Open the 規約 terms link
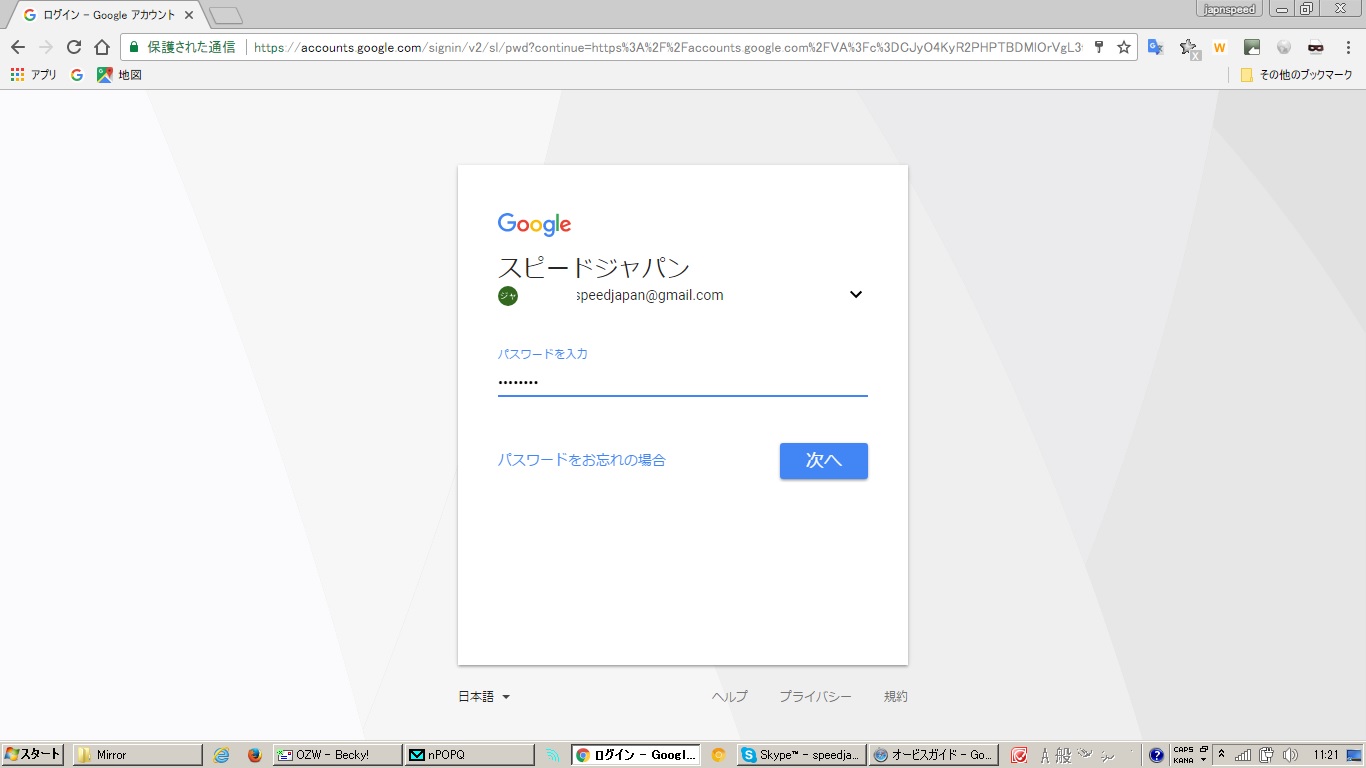 pos(896,697)
